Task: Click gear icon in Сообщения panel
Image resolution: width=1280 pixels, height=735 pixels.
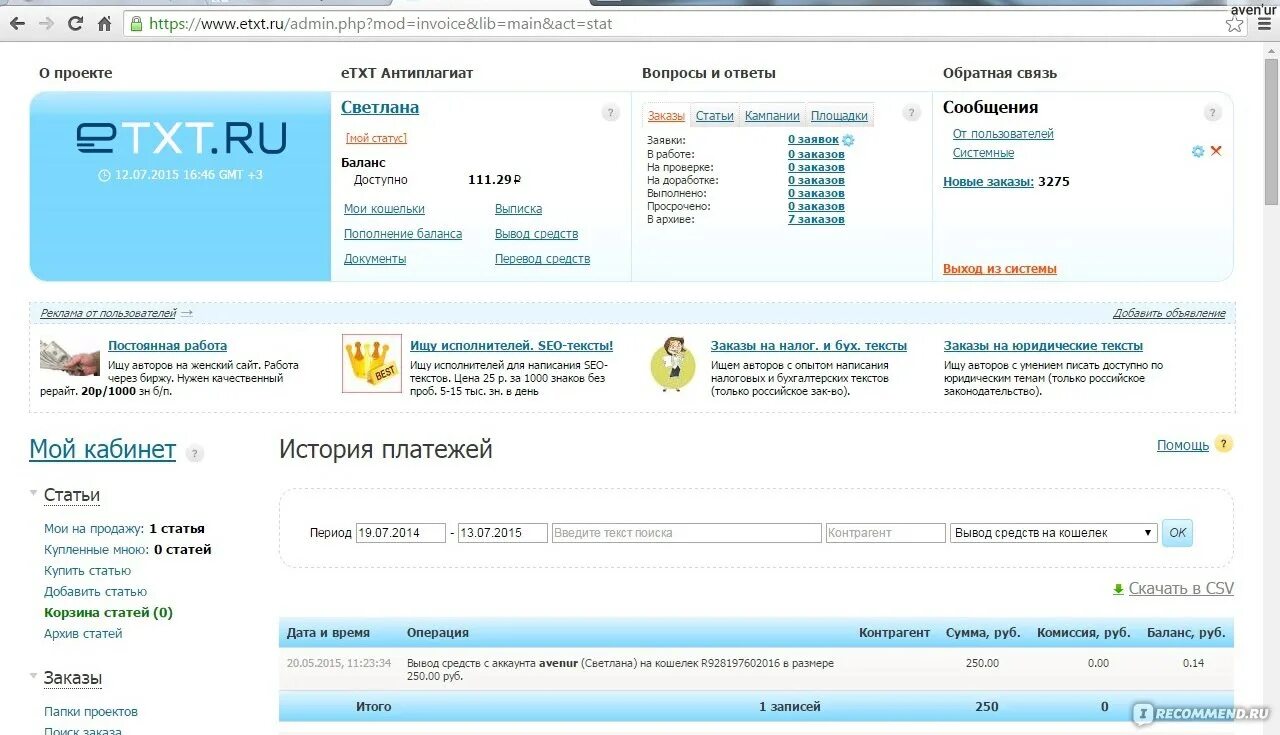Action: [1198, 152]
